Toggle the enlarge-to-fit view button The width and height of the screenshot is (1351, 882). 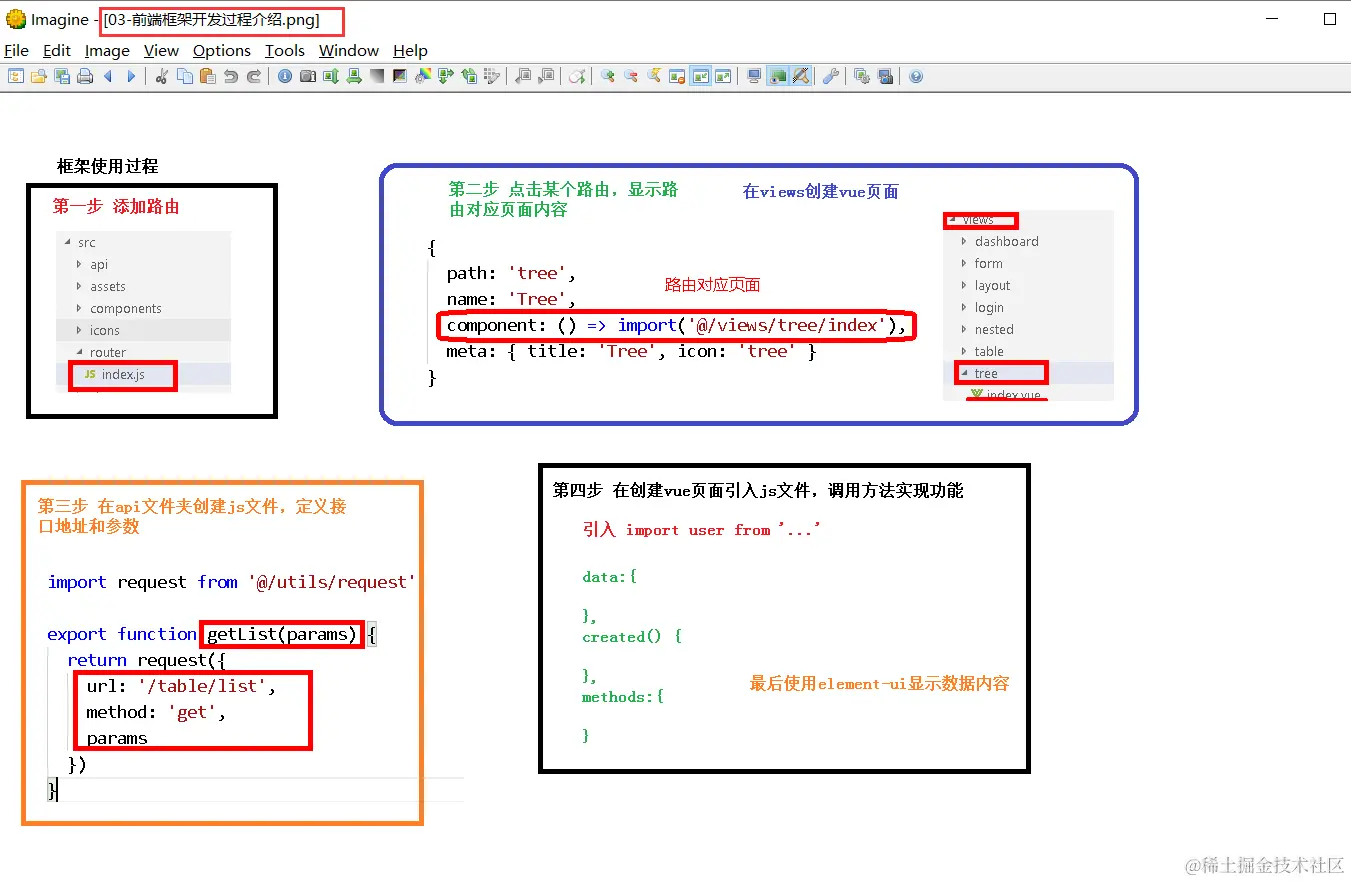723,76
